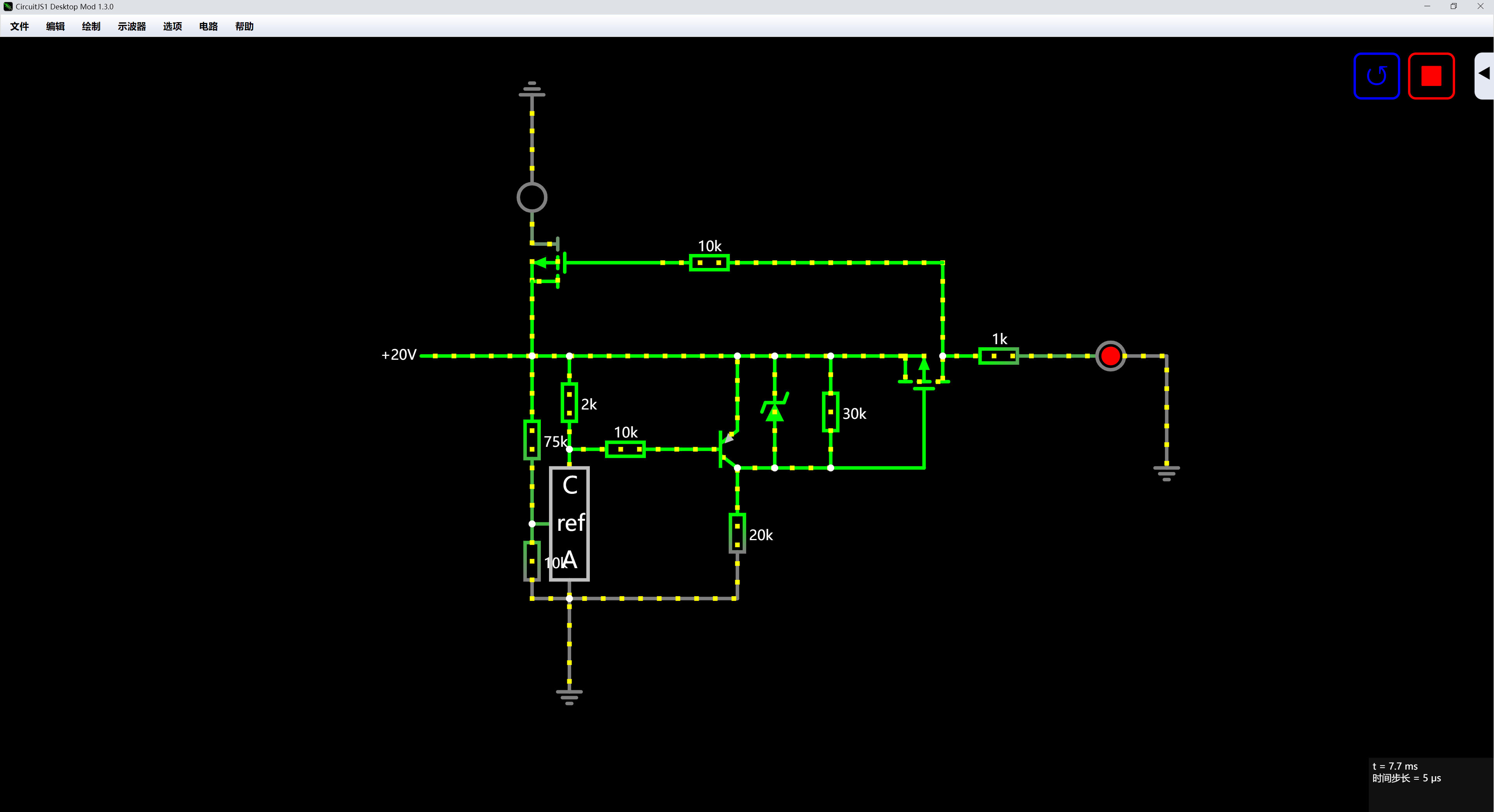Open the 文件 menu
This screenshot has width=1494, height=812.
click(x=19, y=27)
